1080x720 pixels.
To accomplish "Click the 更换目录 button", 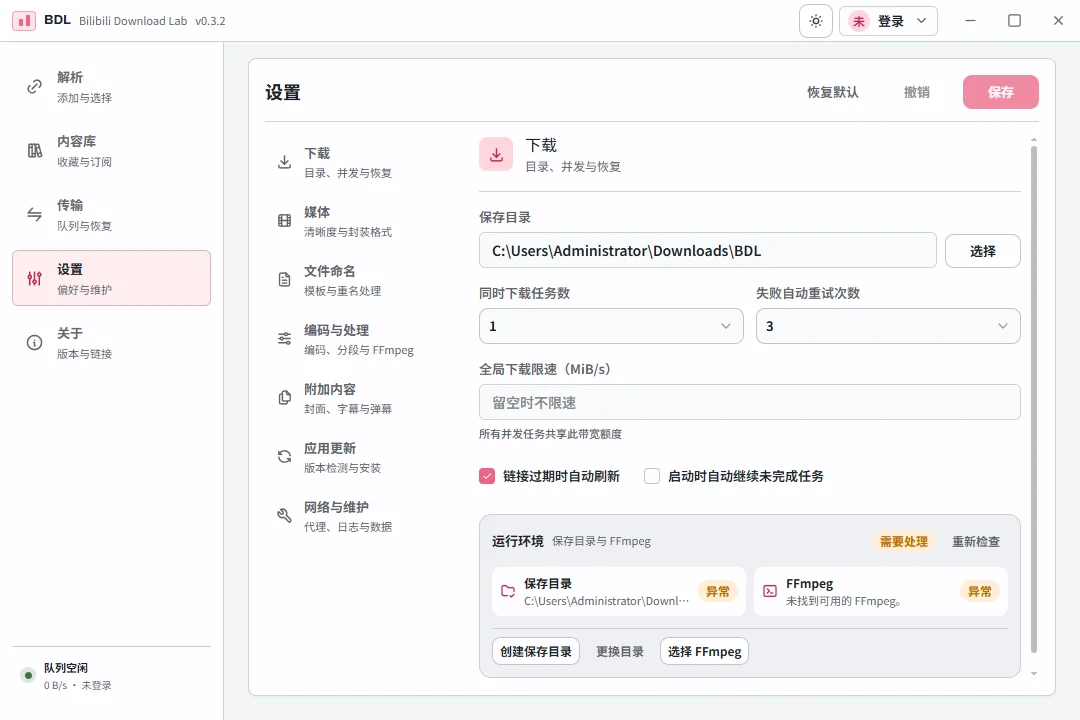I will pos(620,652).
